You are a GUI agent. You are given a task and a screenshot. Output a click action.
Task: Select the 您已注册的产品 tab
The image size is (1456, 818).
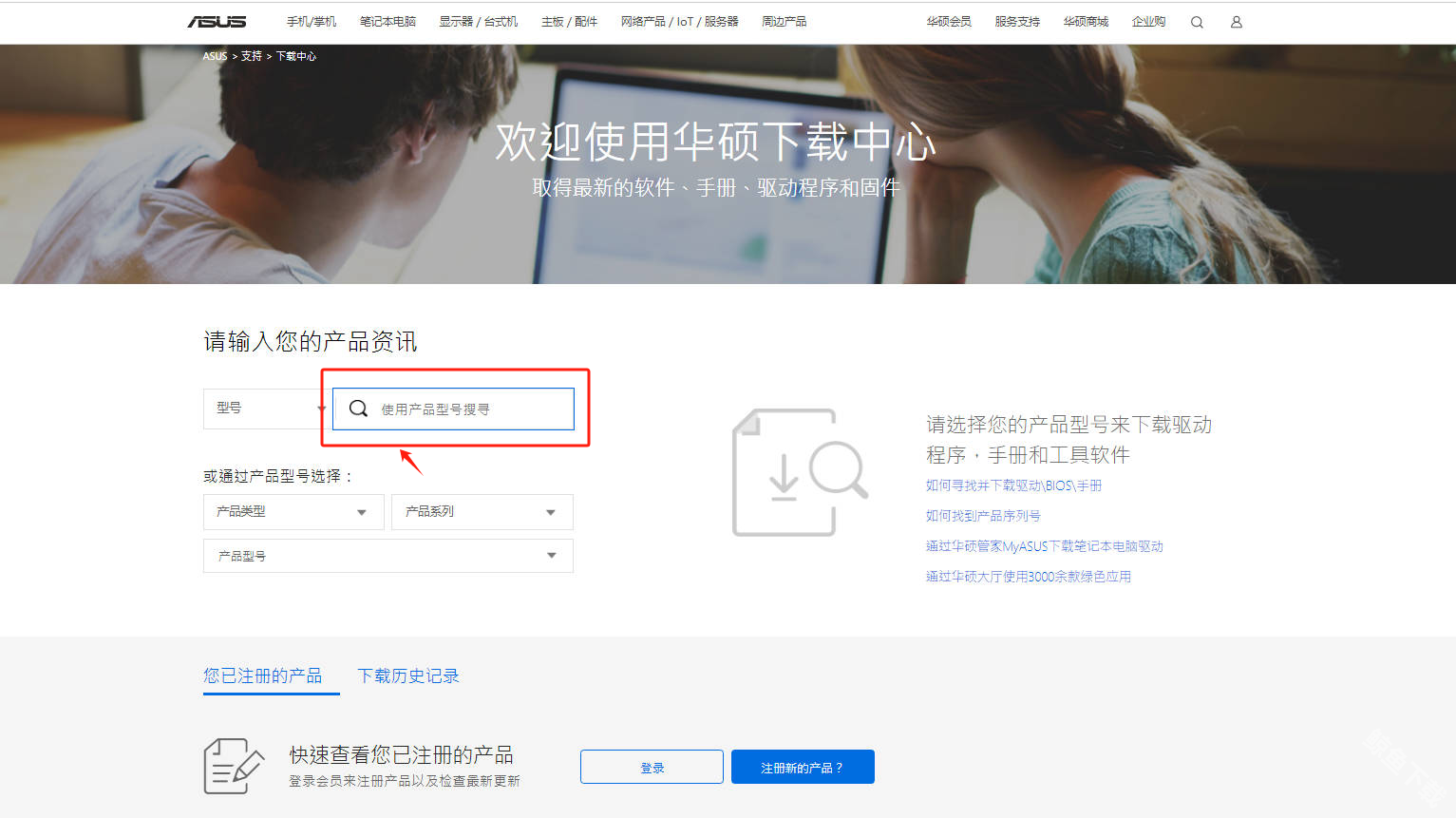(x=262, y=675)
